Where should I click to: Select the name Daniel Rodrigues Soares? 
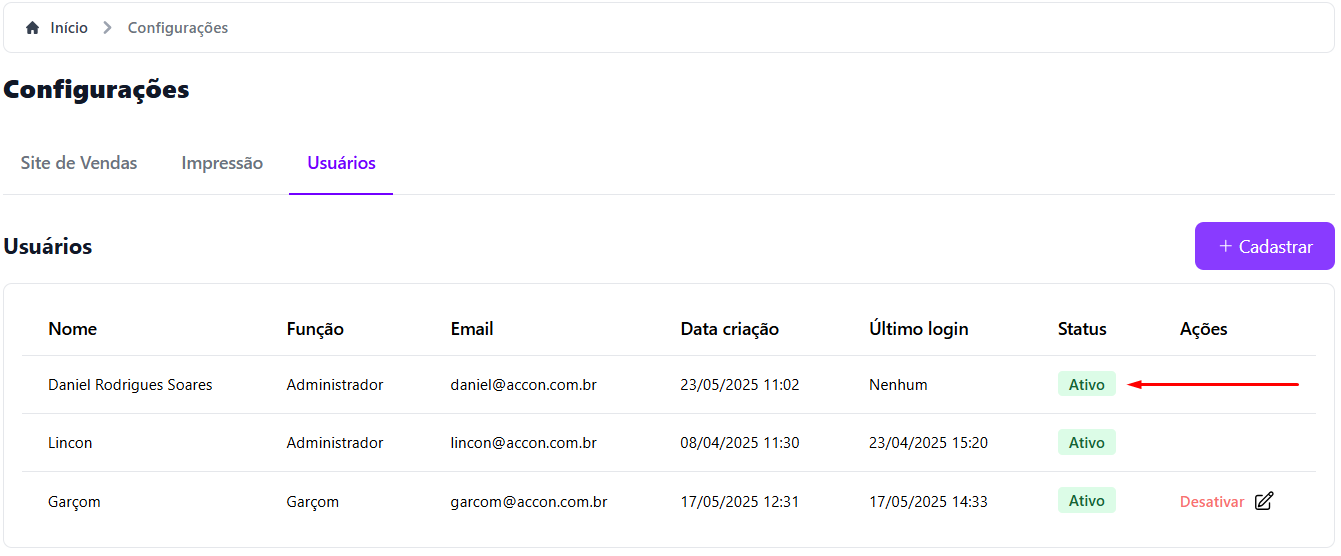click(x=130, y=385)
